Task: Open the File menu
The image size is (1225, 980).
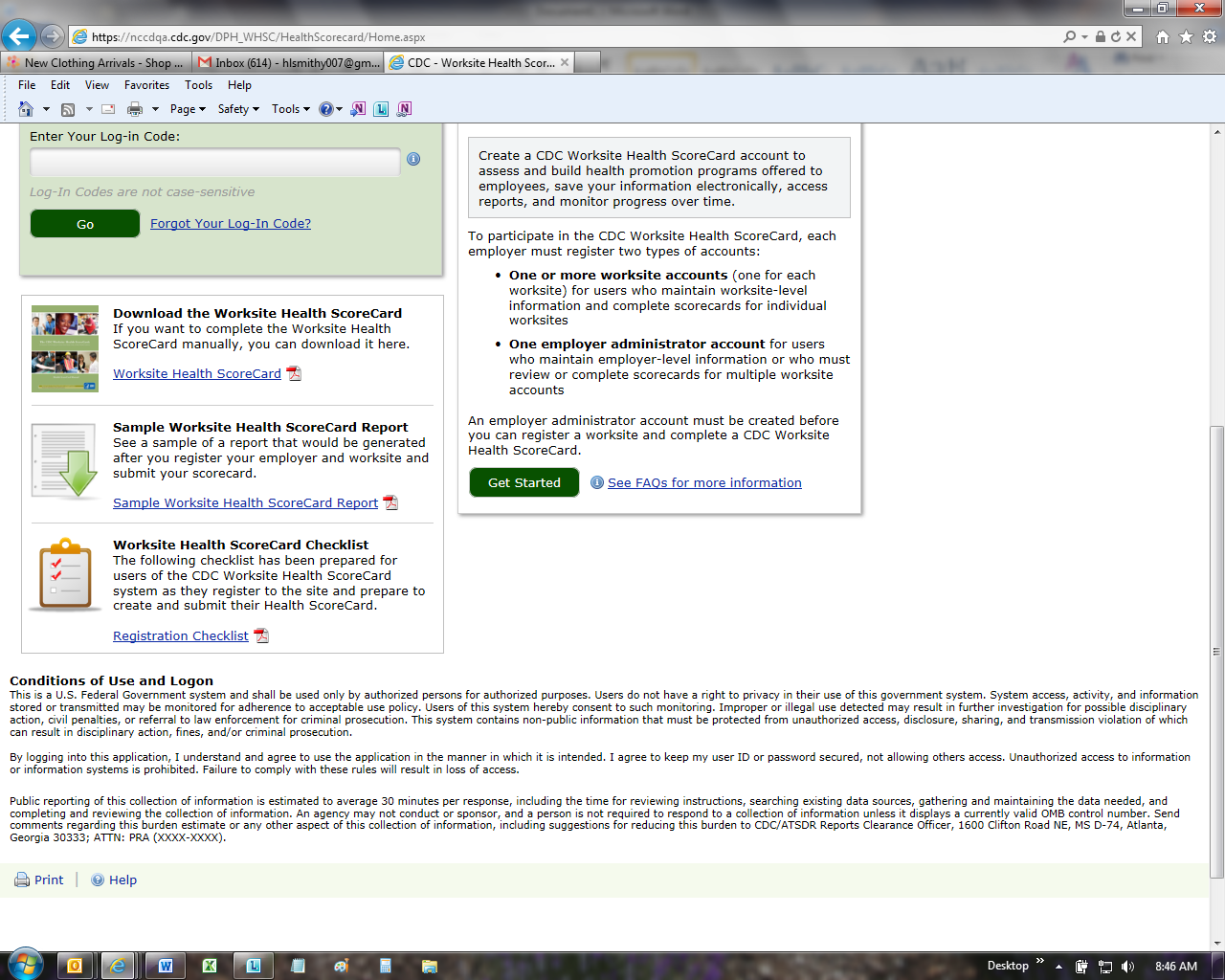Action: click(27, 85)
